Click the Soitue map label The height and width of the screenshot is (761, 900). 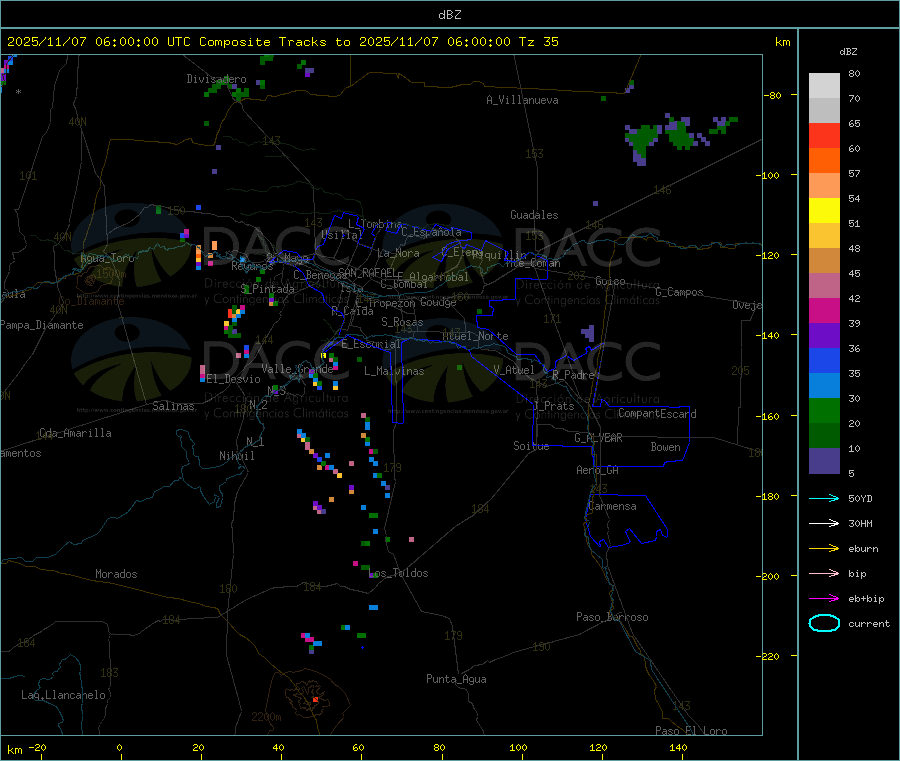click(x=531, y=446)
